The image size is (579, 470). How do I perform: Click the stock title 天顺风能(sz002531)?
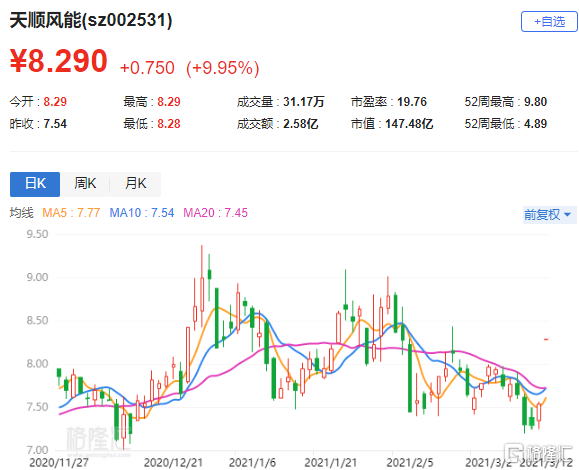point(91,20)
